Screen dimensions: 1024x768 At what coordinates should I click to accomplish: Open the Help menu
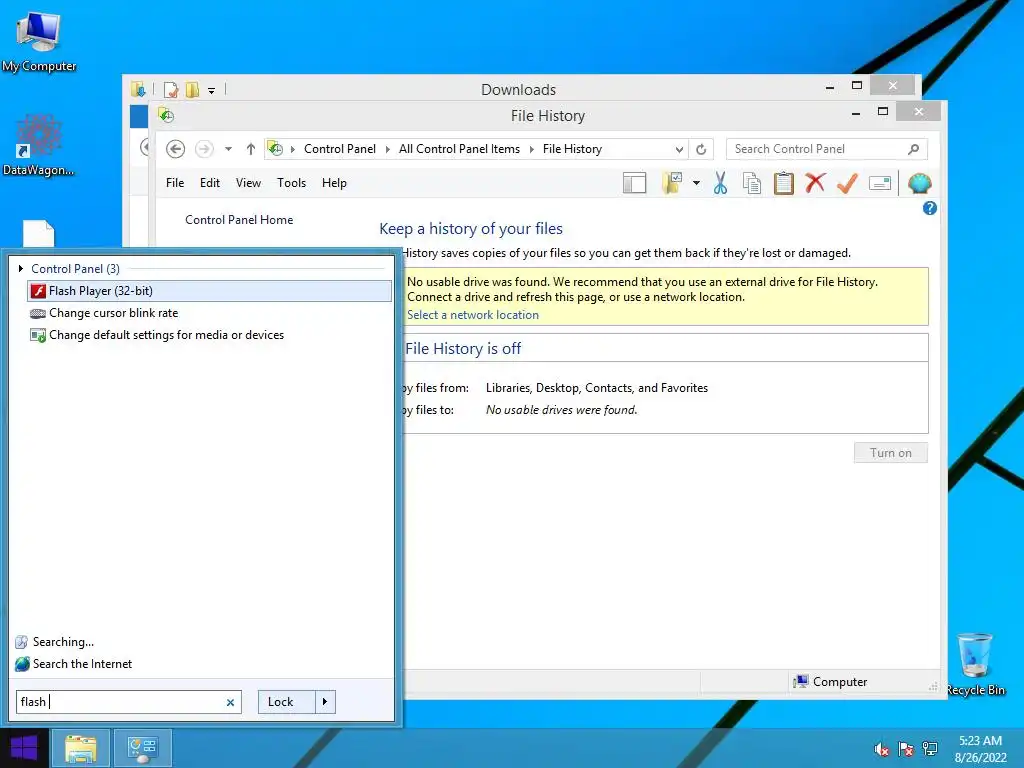[x=334, y=183]
